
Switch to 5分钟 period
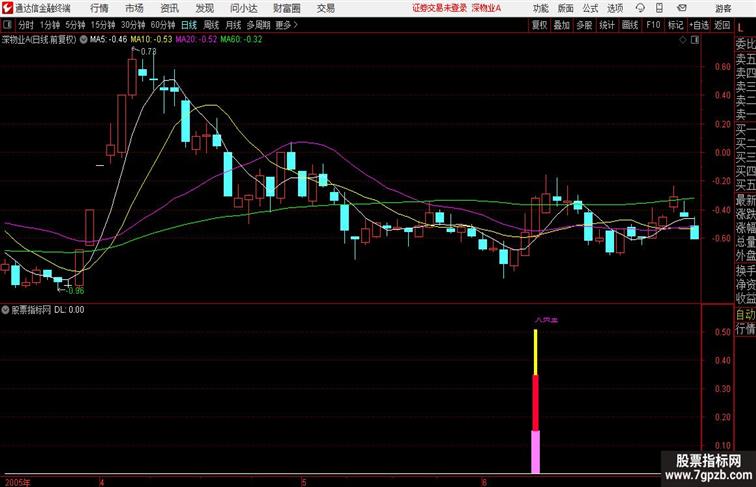click(75, 25)
